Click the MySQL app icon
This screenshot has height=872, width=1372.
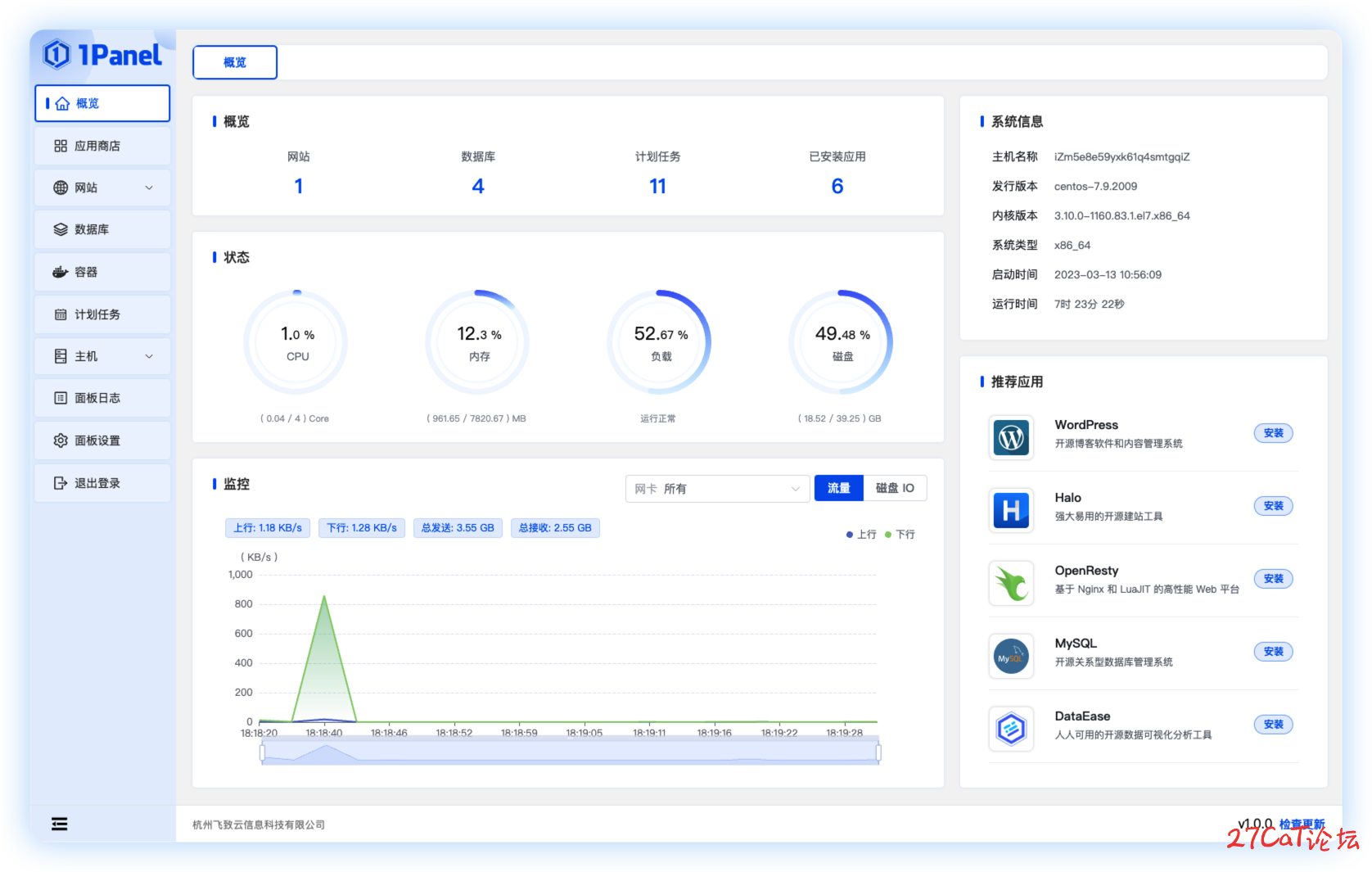(1011, 657)
